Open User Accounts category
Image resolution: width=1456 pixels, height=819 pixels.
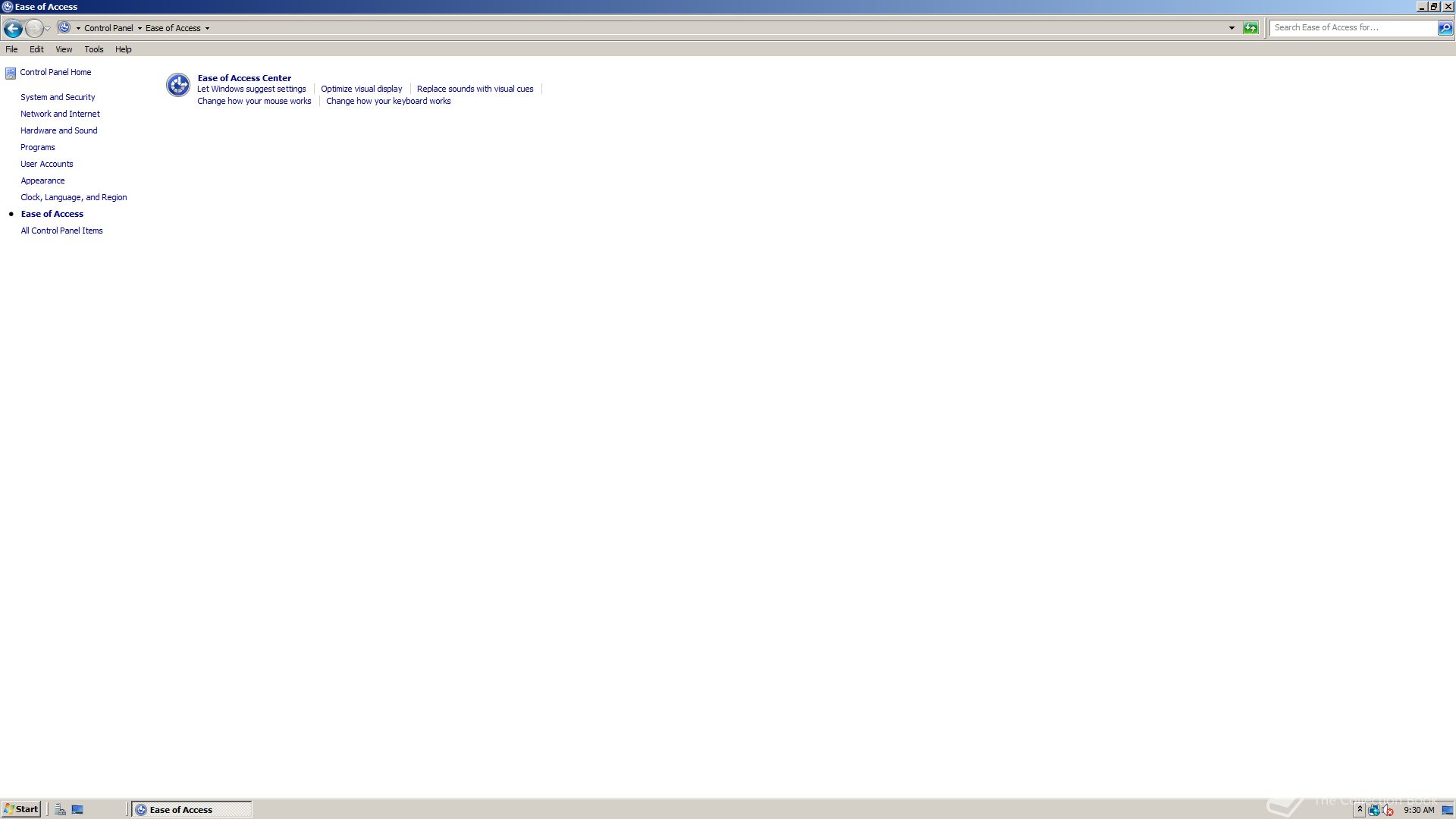pyautogui.click(x=46, y=164)
